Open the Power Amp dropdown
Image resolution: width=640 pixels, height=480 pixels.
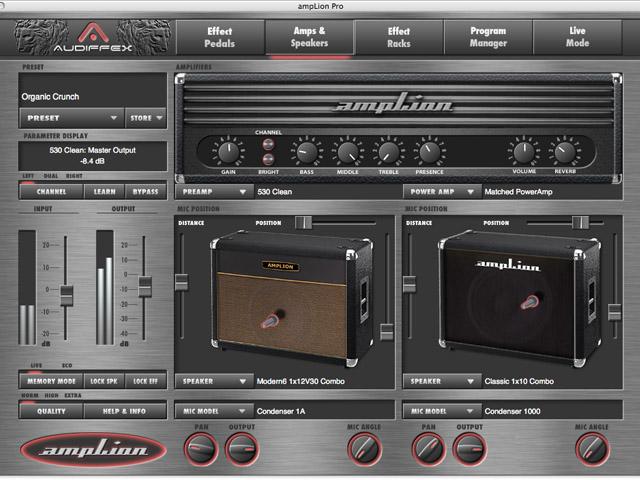(442, 191)
